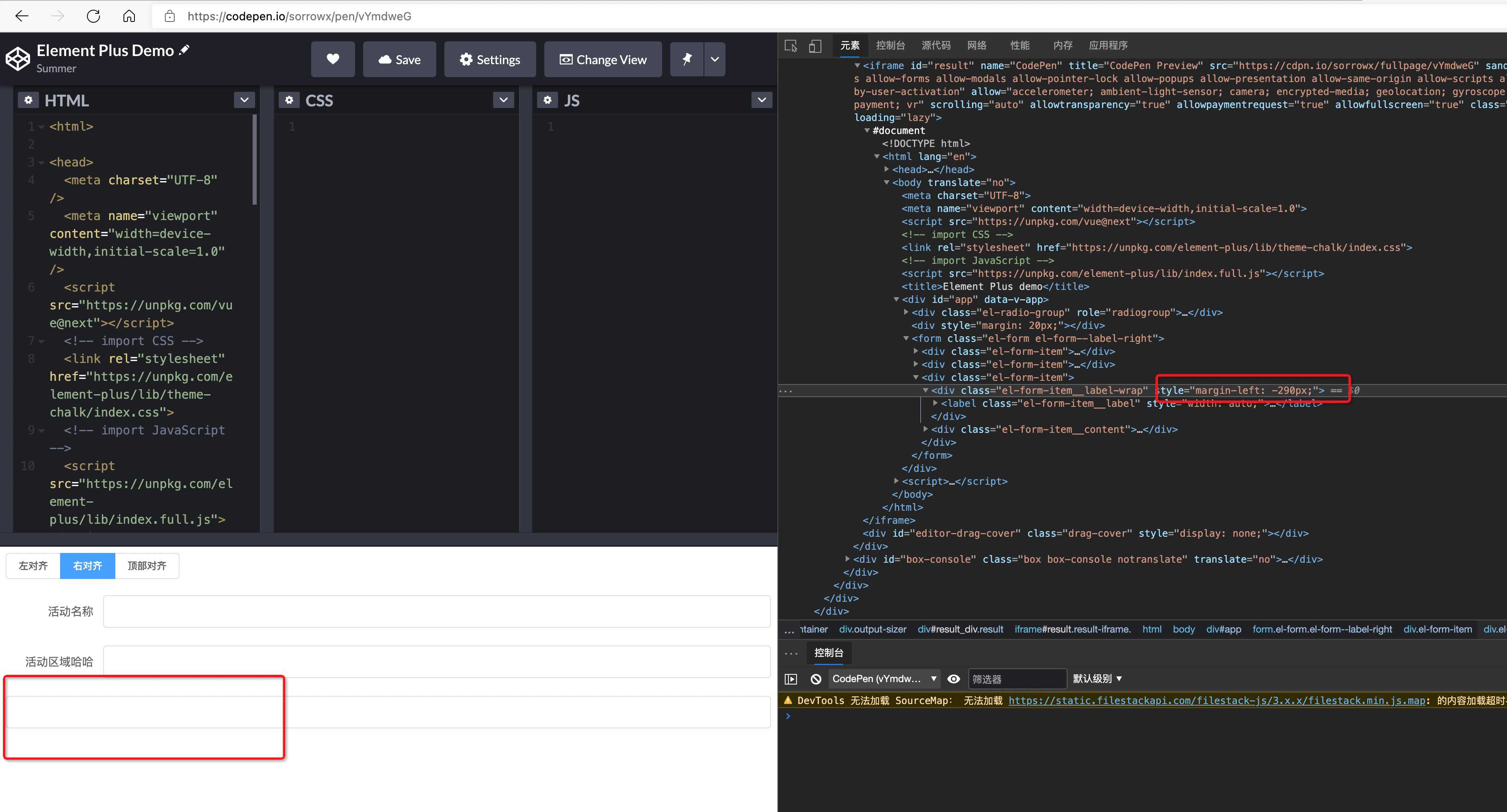Expand the HTML panel dropdown chevron
The width and height of the screenshot is (1507, 812).
[245, 100]
